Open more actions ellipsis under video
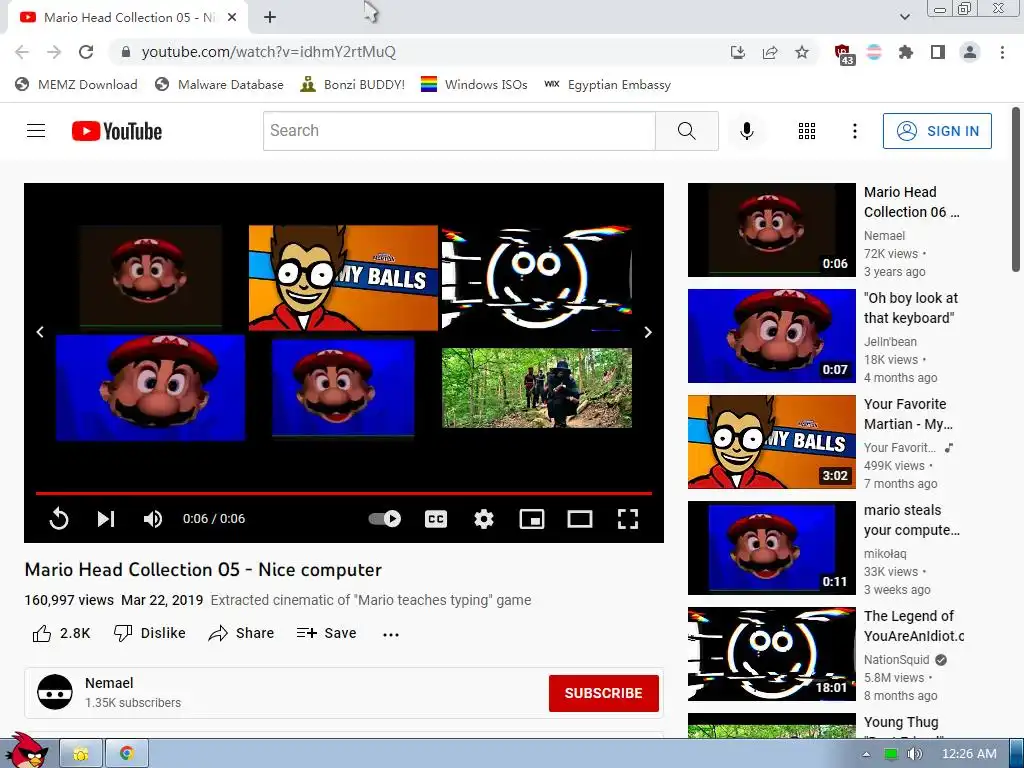Image resolution: width=1024 pixels, height=768 pixels. [391, 634]
